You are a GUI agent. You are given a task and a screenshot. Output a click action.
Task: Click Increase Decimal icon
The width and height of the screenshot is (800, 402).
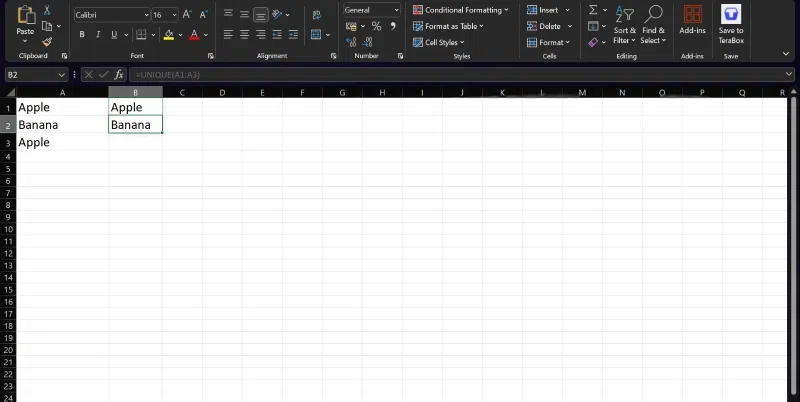(x=351, y=42)
